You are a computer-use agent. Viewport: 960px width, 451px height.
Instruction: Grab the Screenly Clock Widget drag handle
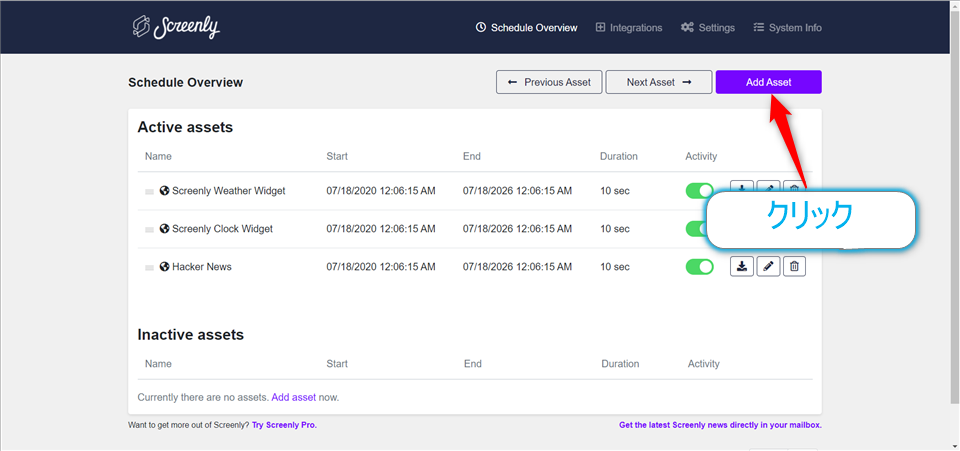149,229
